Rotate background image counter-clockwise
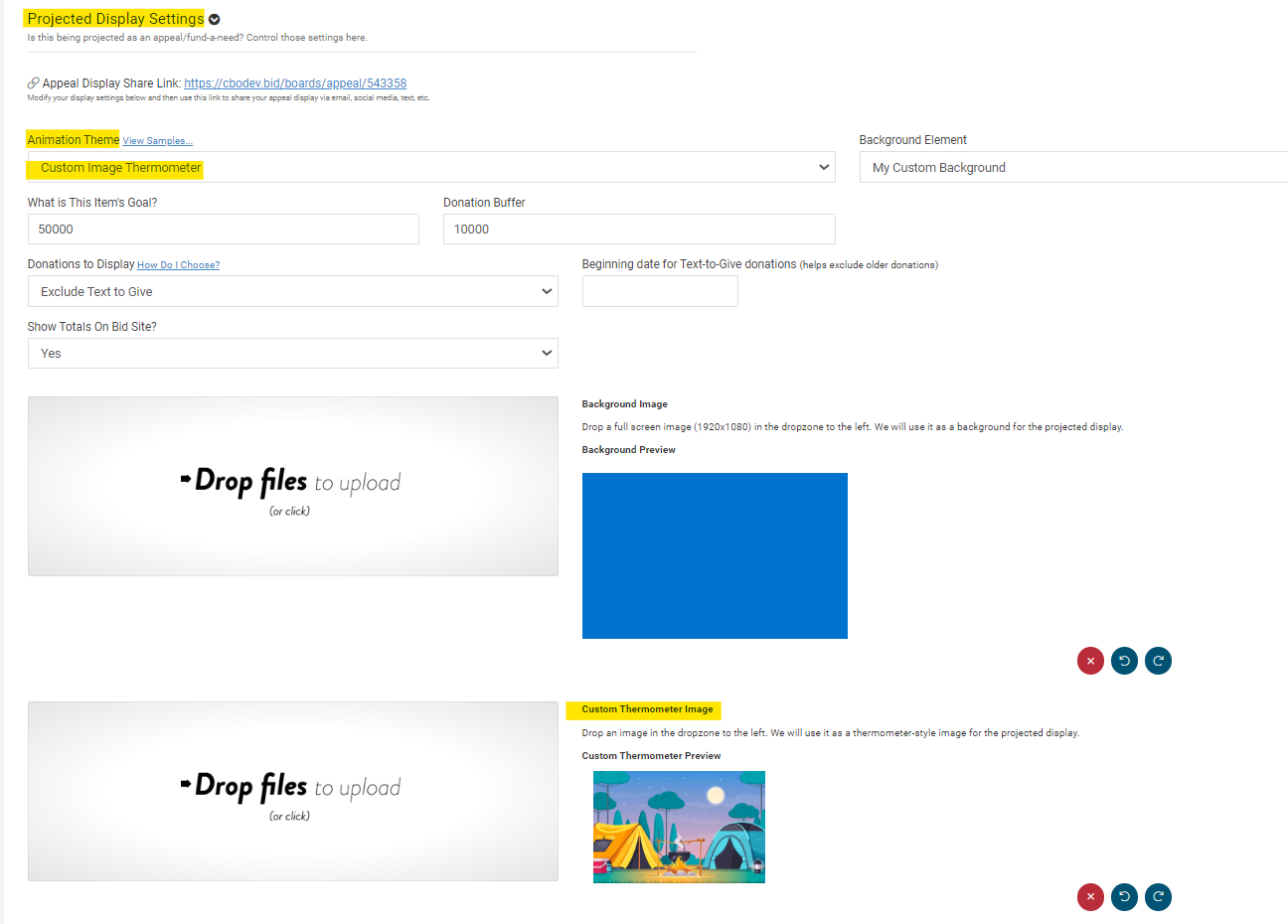1288x924 pixels. coord(1124,661)
